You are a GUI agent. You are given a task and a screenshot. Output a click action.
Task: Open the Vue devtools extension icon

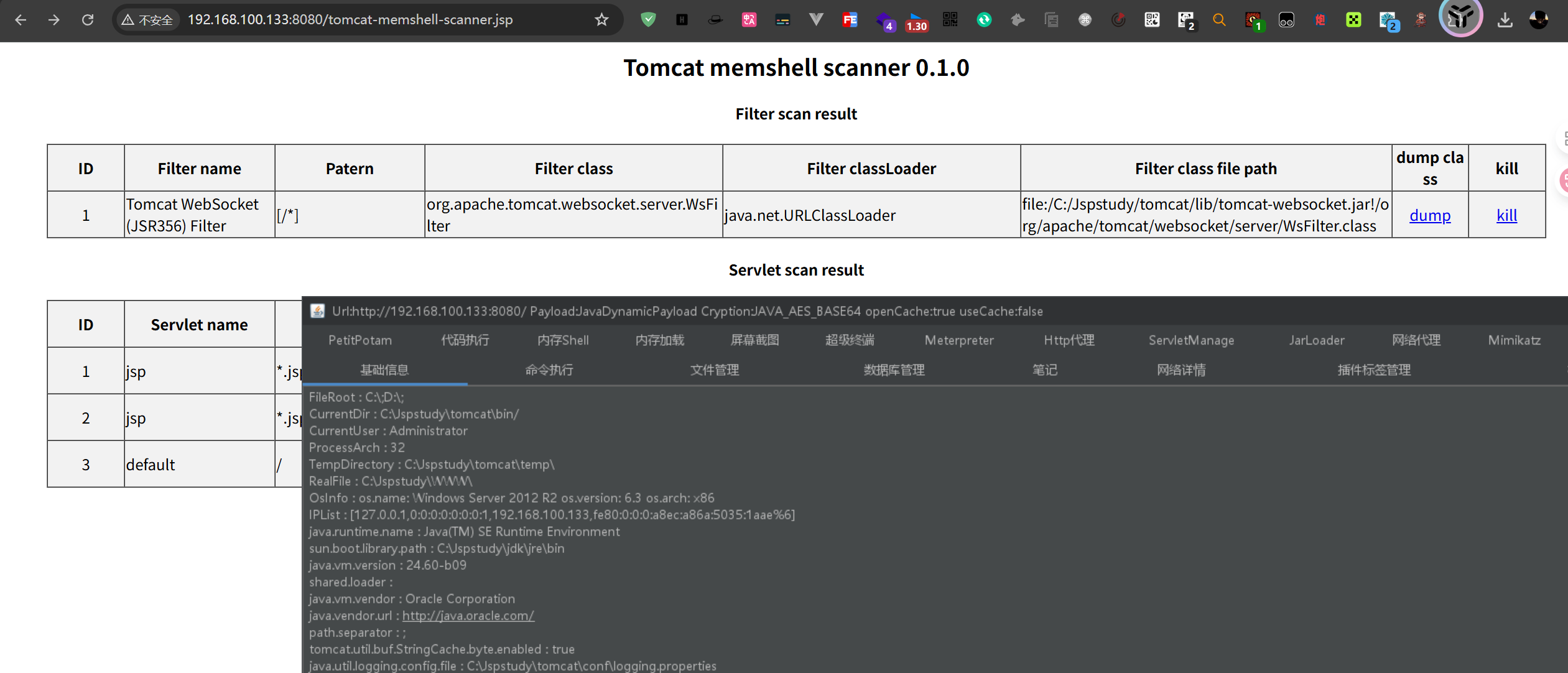pyautogui.click(x=816, y=20)
